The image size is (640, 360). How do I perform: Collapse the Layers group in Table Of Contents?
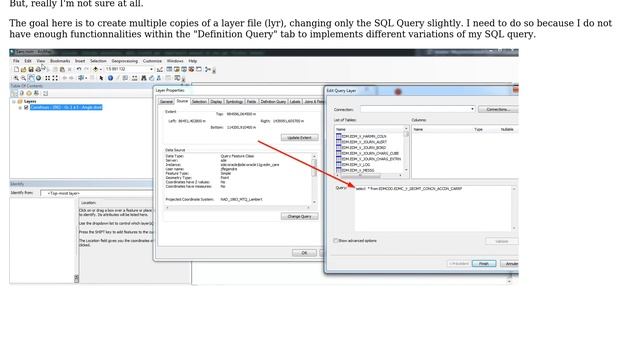13,101
